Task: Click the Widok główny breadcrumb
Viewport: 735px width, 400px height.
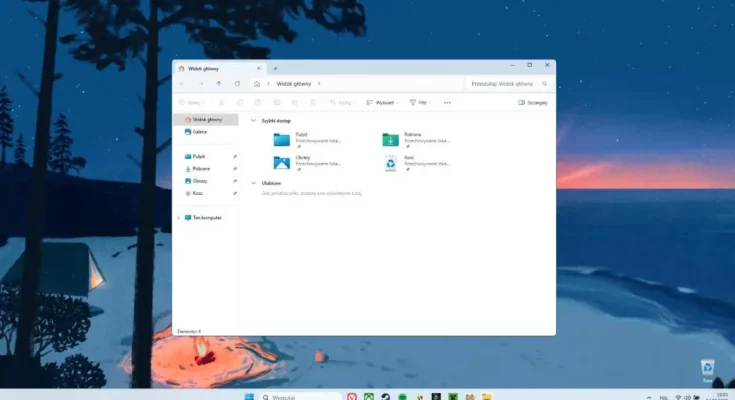Action: (x=294, y=84)
